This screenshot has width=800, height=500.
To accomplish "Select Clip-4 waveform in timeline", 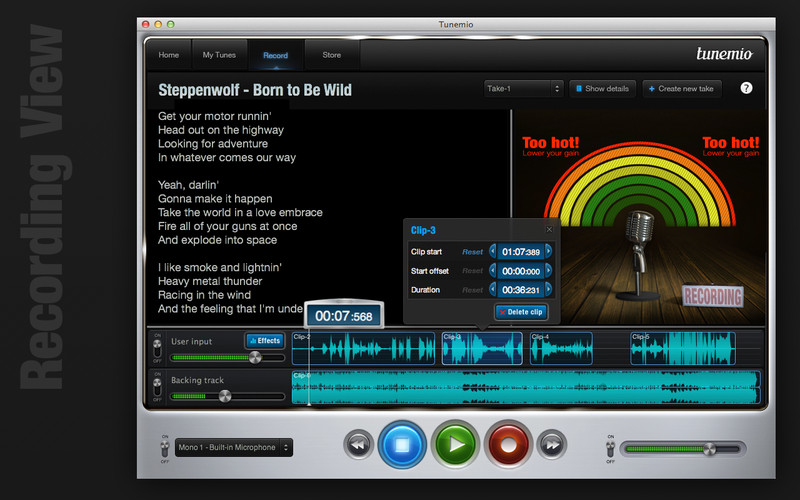I will point(561,348).
